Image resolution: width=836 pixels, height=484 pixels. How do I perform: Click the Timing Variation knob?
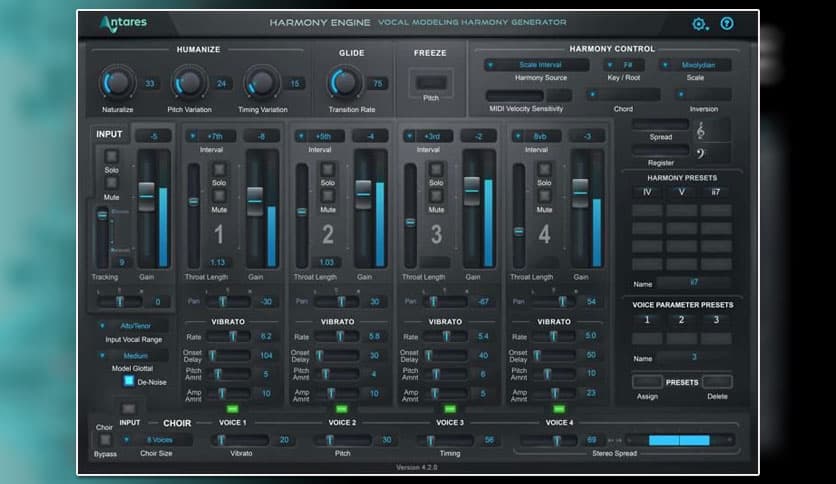point(261,83)
